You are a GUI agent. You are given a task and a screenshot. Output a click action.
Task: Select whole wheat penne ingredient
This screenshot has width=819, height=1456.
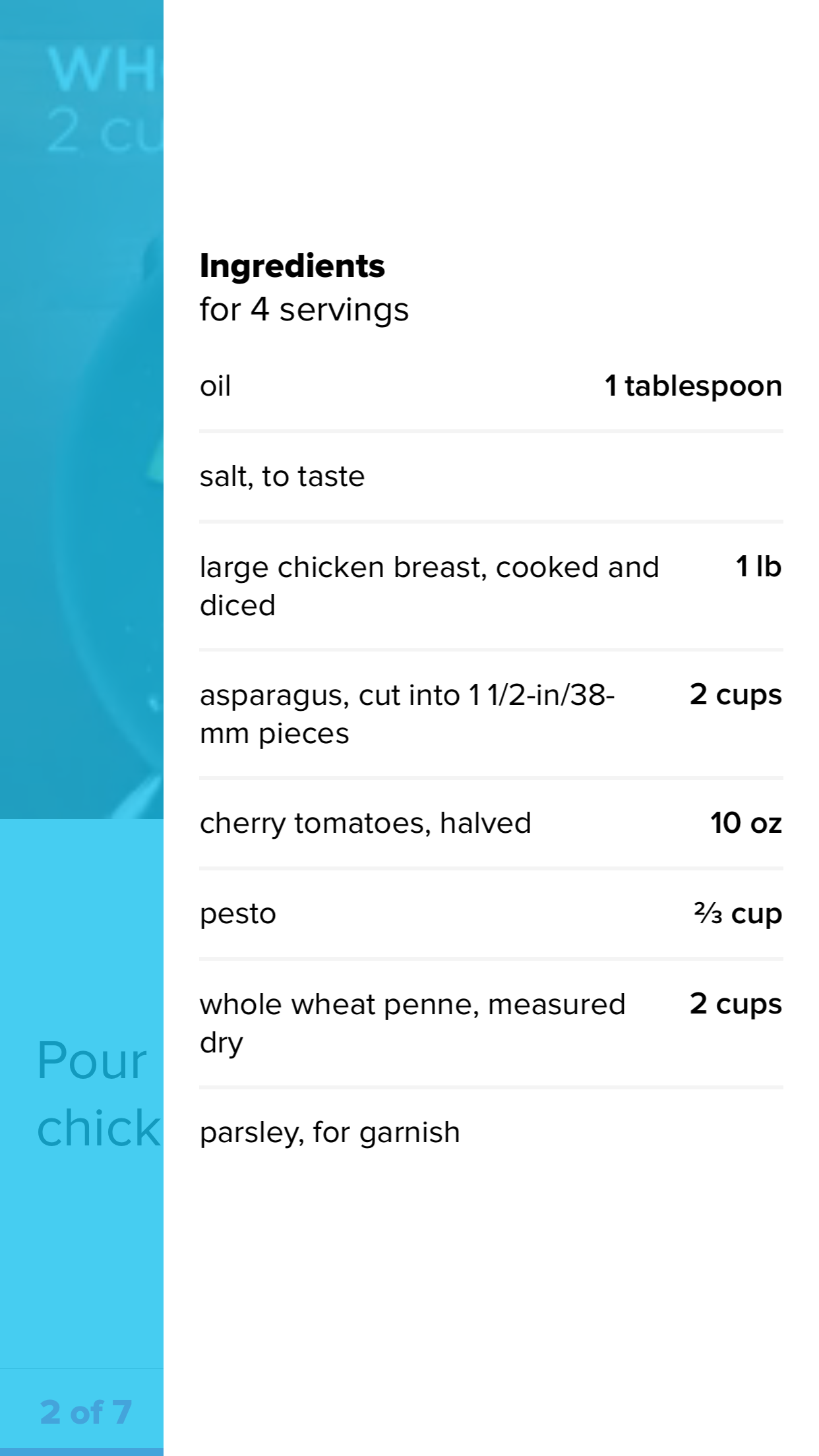coord(412,1023)
